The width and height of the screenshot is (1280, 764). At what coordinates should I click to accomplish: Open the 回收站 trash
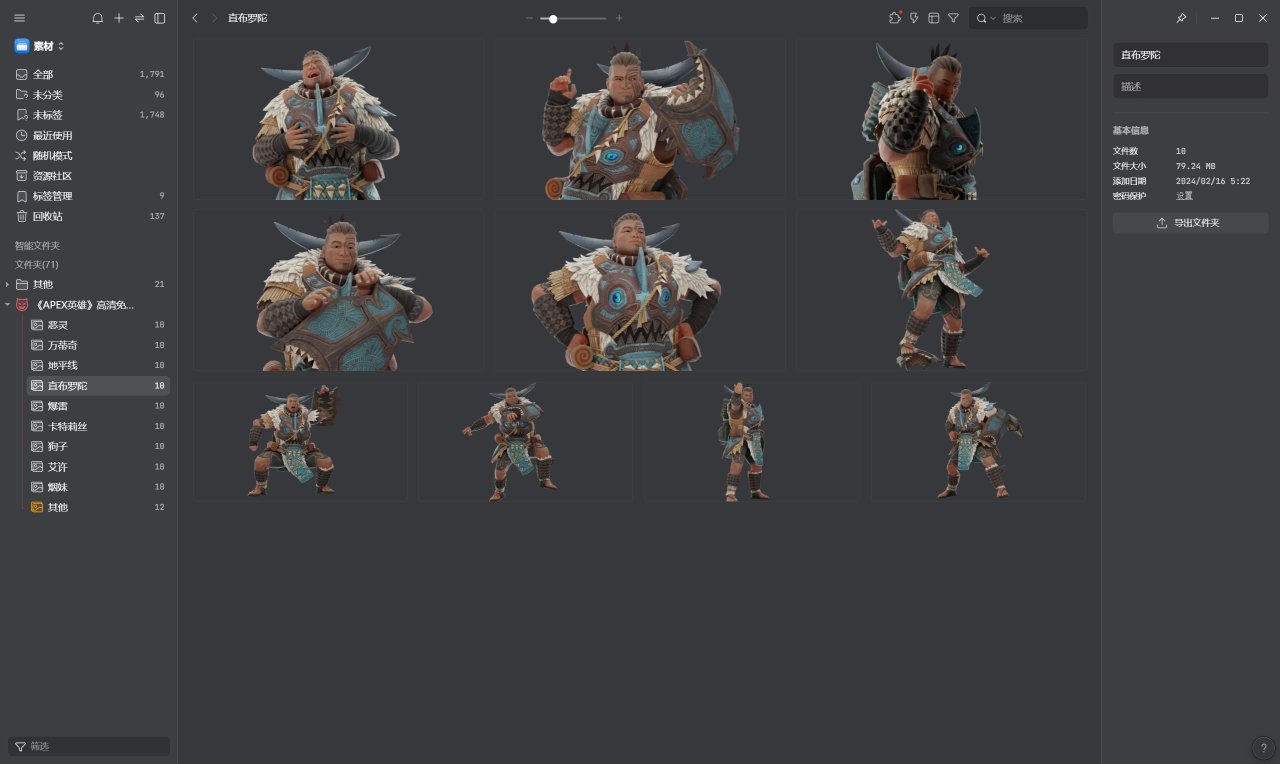[89, 216]
